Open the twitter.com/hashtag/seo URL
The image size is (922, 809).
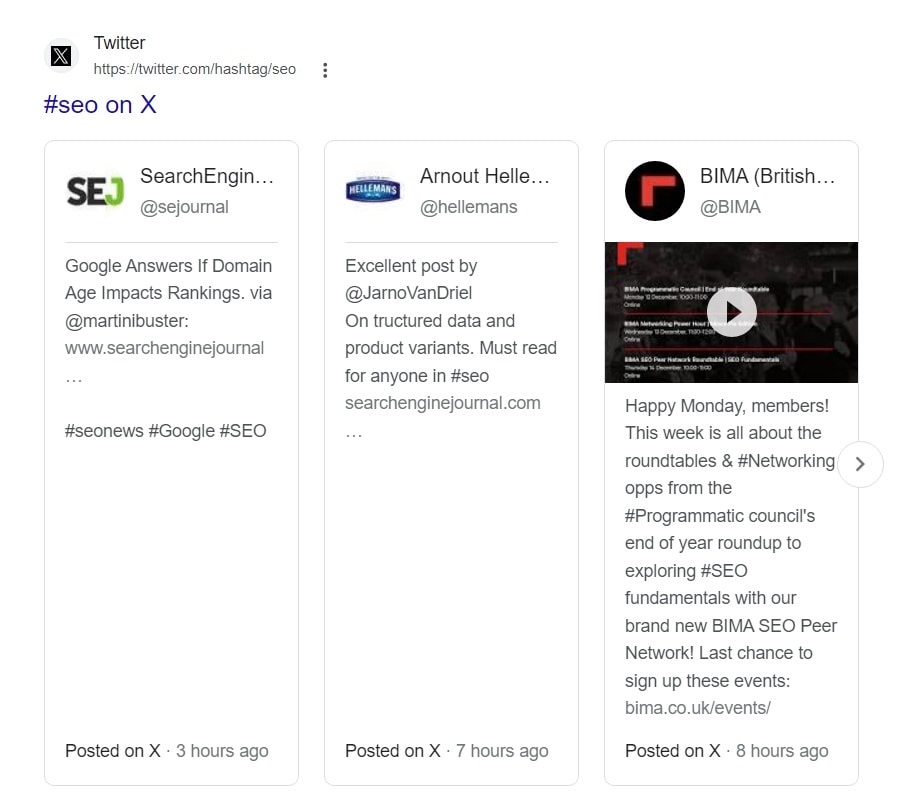point(194,69)
